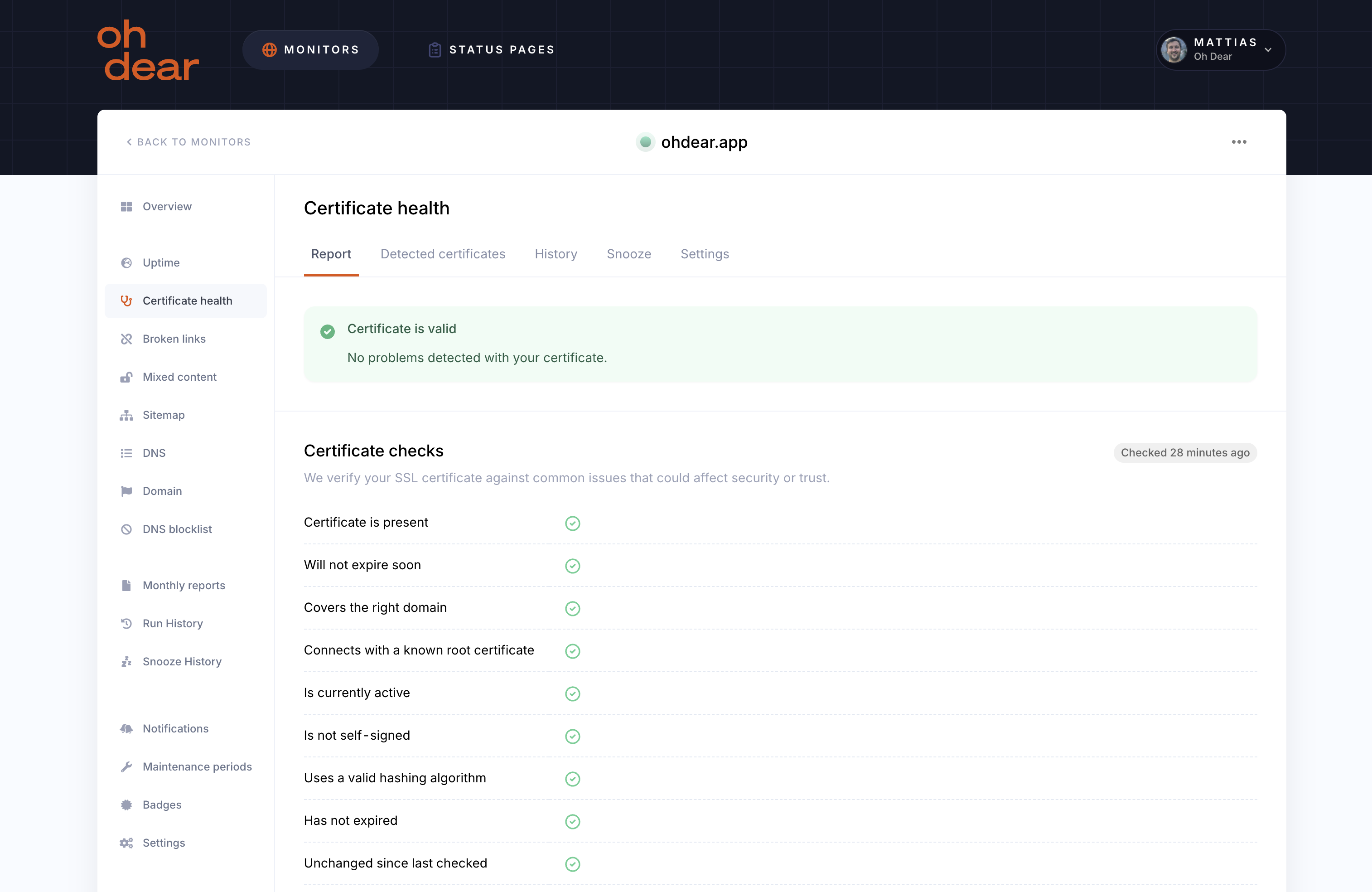Switch to the Detected certificates tab
The width and height of the screenshot is (1372, 892).
pos(443,254)
